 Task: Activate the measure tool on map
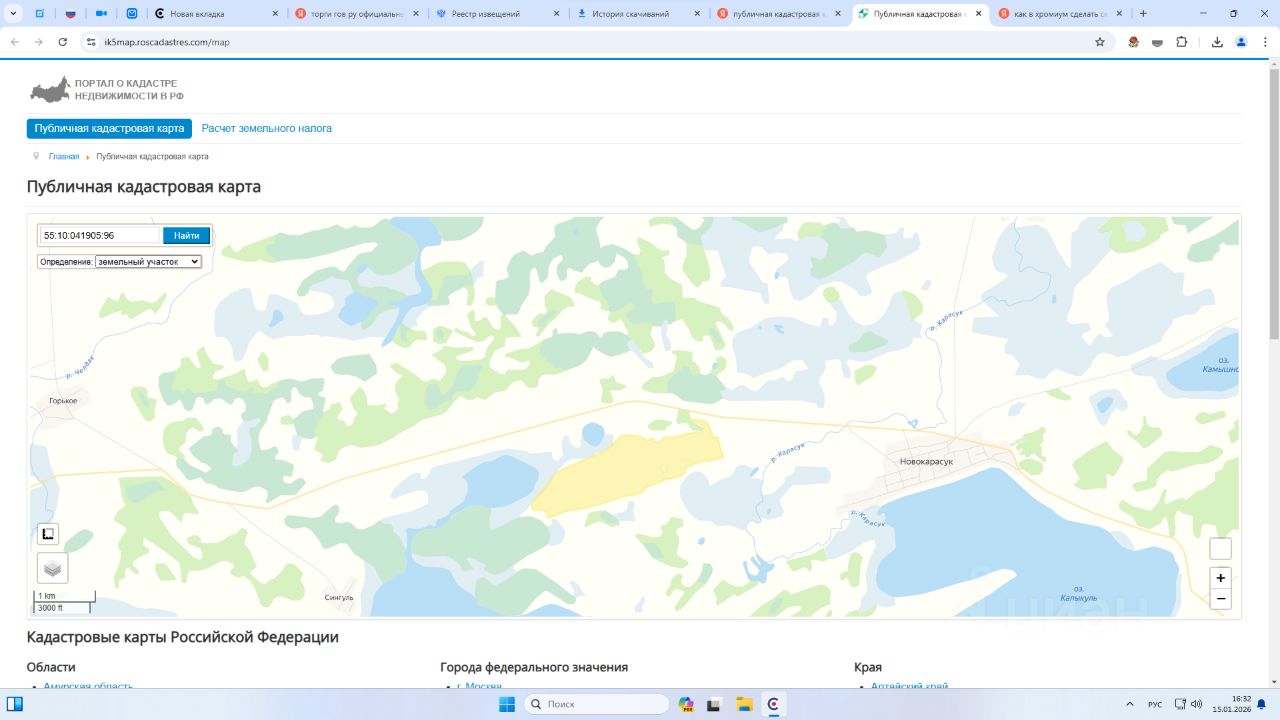tap(48, 534)
